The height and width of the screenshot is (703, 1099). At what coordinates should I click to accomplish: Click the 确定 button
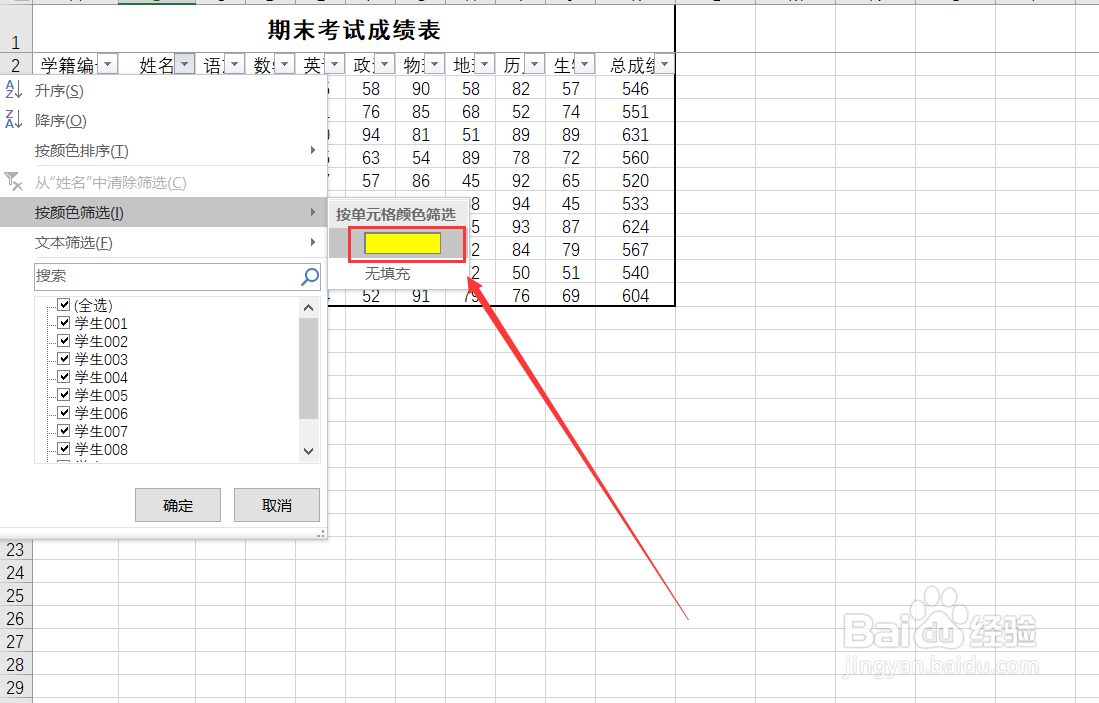tap(177, 505)
